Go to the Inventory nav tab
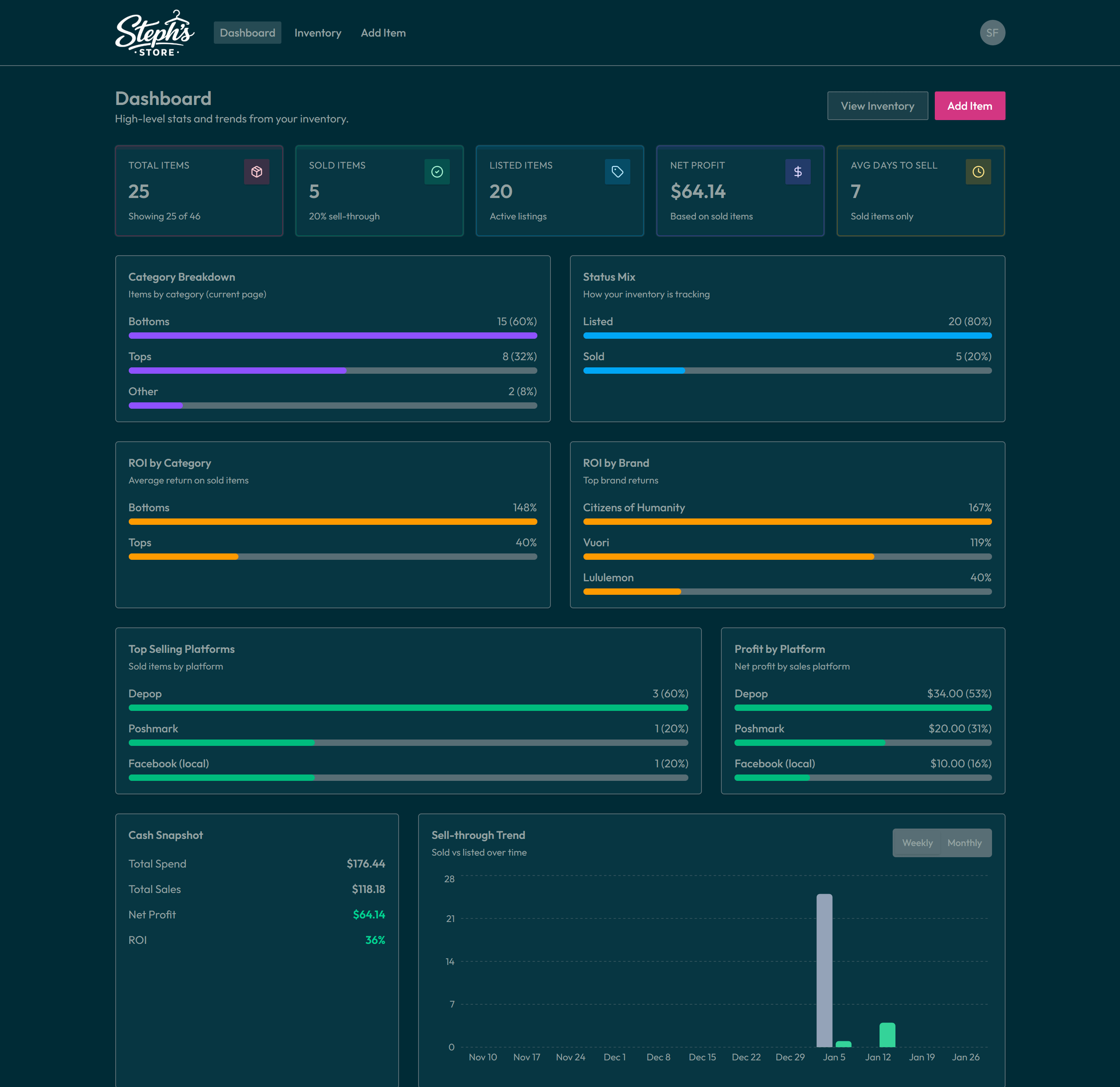1120x1087 pixels. coord(318,33)
